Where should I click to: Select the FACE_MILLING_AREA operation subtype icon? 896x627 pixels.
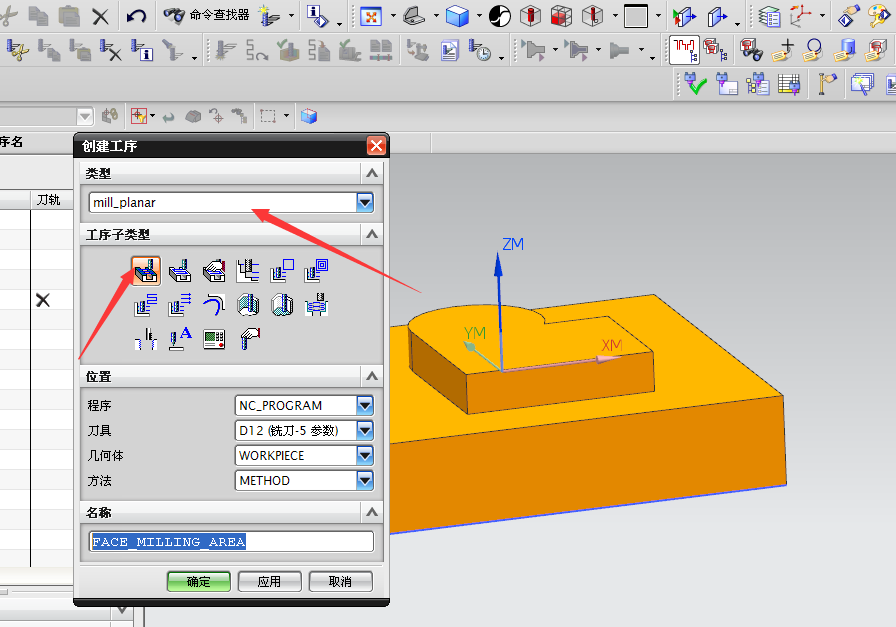(x=146, y=271)
